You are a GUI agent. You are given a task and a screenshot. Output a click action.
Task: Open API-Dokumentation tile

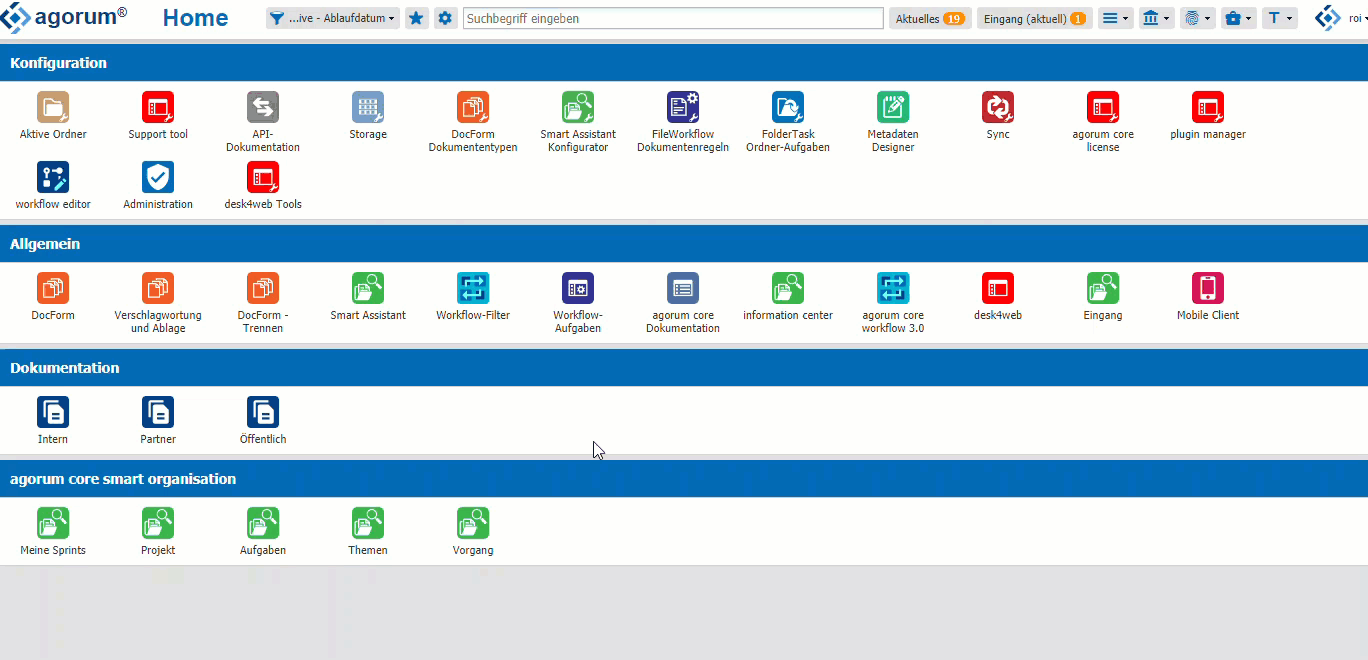pyautogui.click(x=263, y=107)
